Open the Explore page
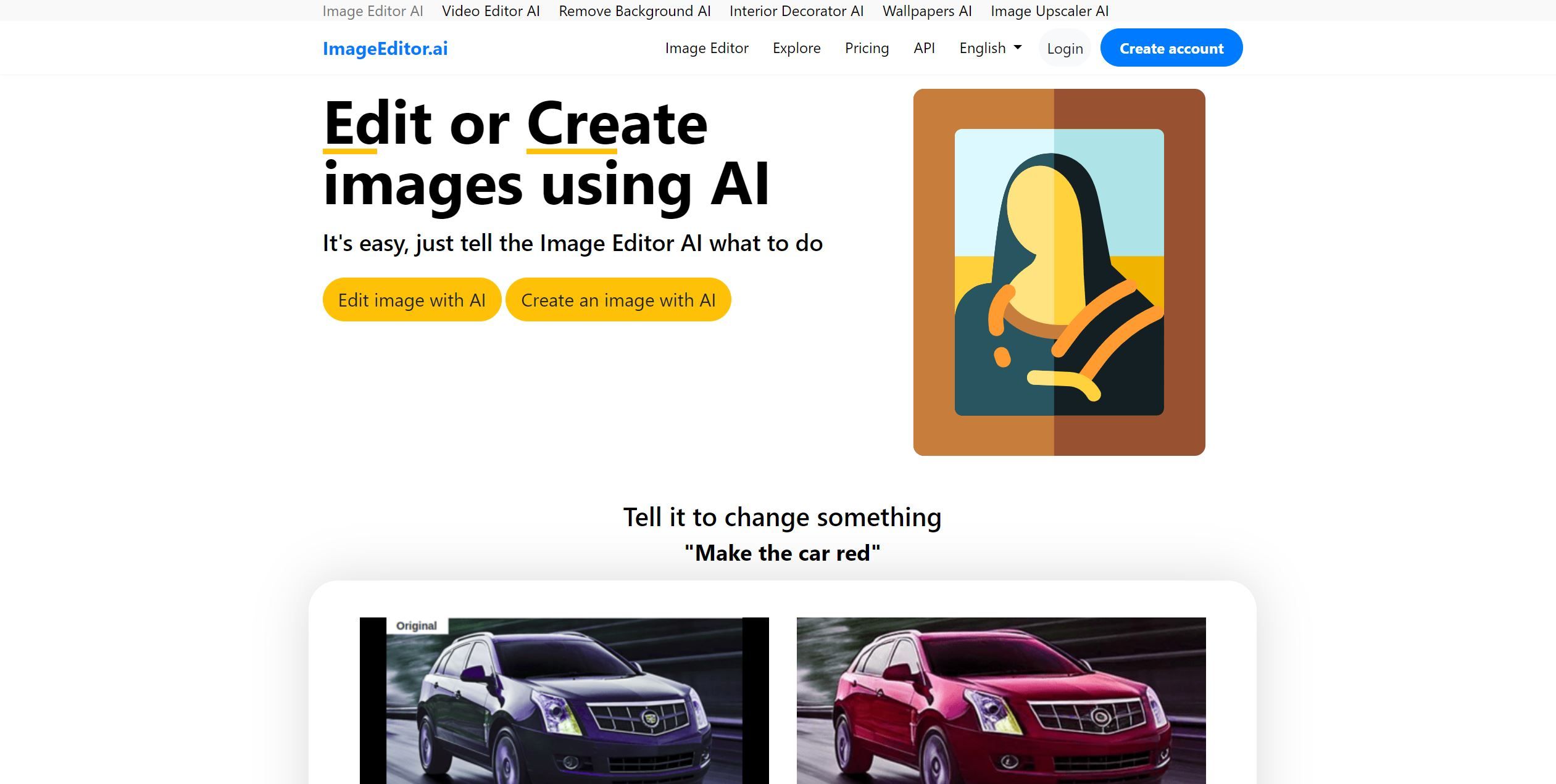Image resolution: width=1556 pixels, height=784 pixels. coord(796,47)
